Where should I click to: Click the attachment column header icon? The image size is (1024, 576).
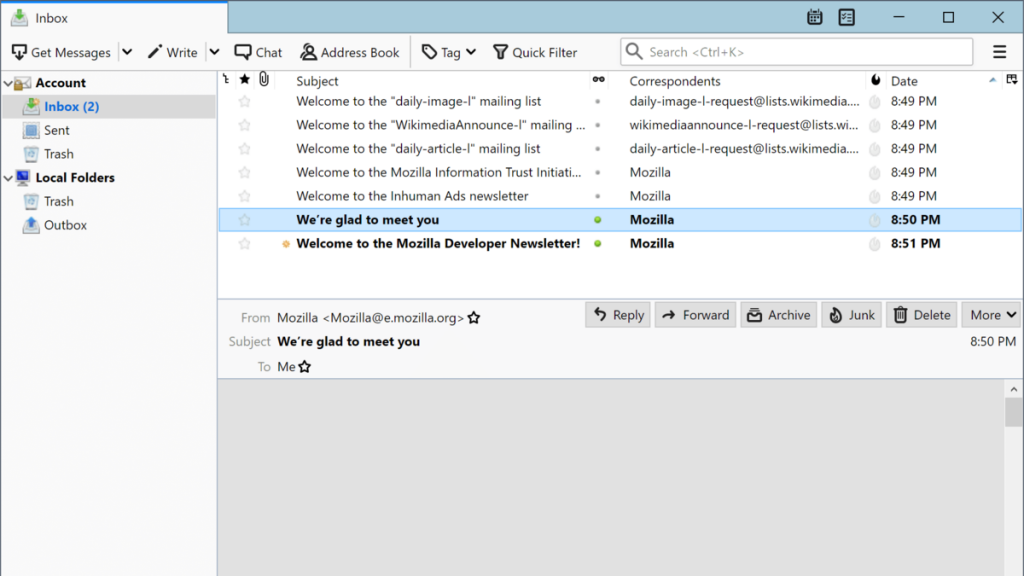(x=262, y=81)
